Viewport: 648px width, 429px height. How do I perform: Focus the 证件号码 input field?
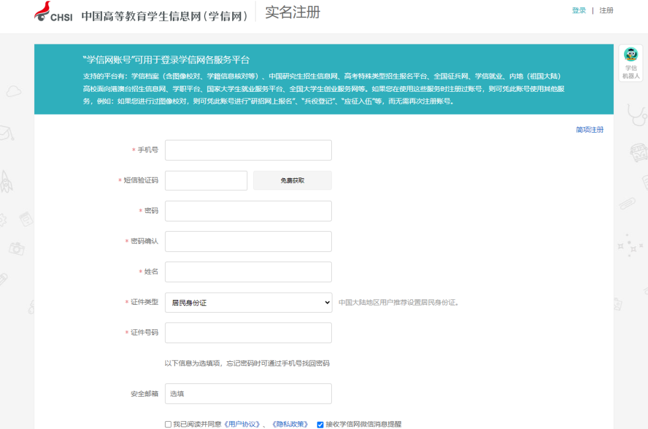pyautogui.click(x=248, y=333)
